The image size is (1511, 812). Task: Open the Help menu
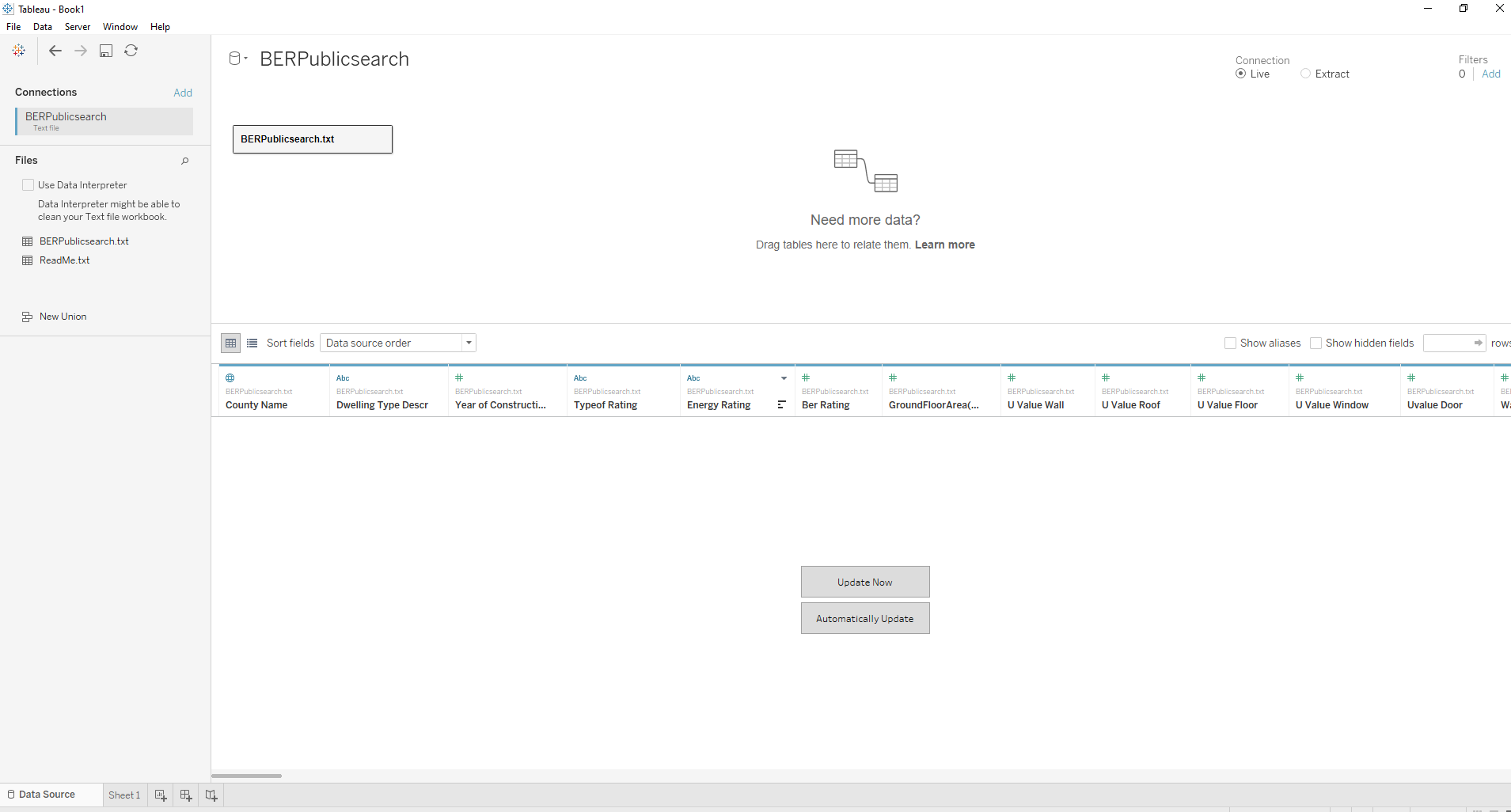click(160, 27)
